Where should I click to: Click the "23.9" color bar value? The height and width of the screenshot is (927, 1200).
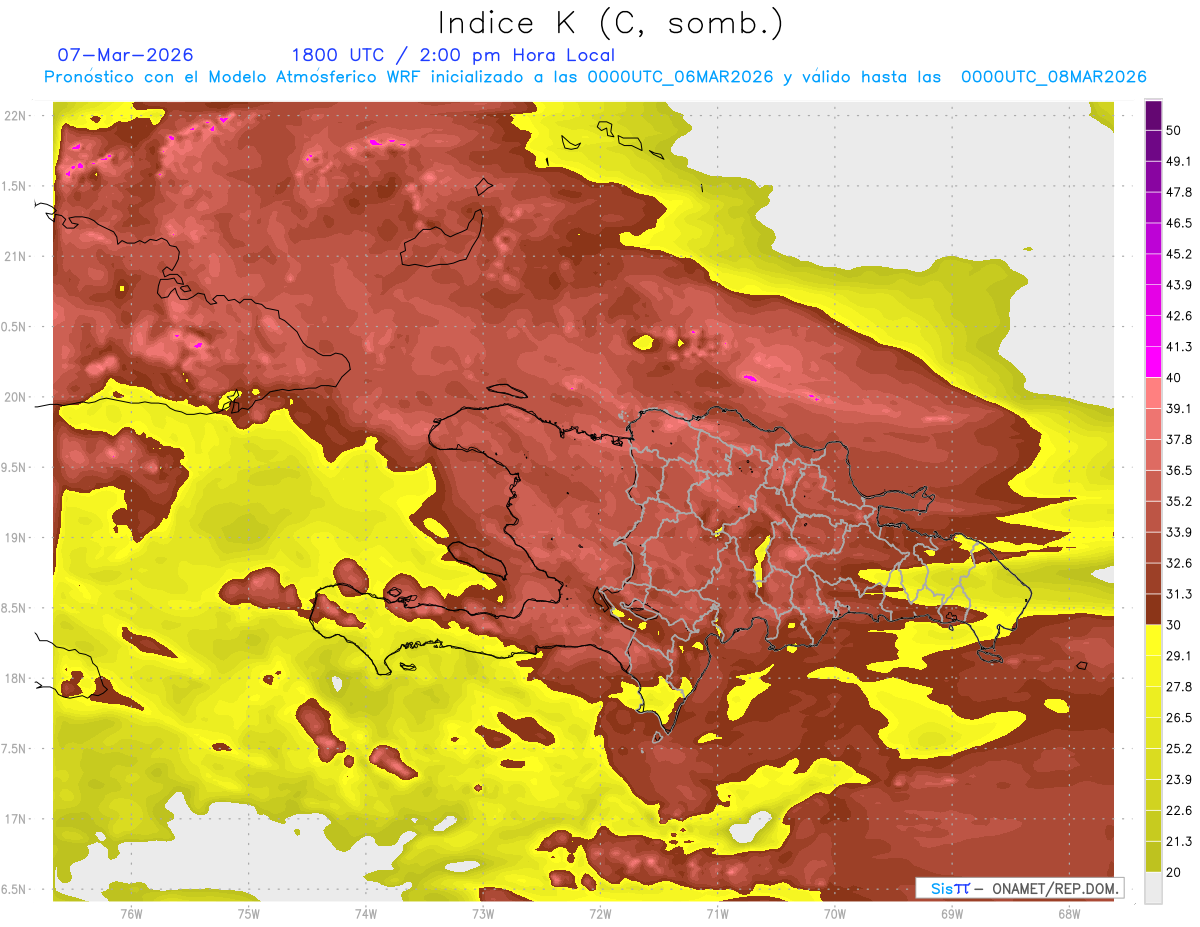click(1178, 780)
